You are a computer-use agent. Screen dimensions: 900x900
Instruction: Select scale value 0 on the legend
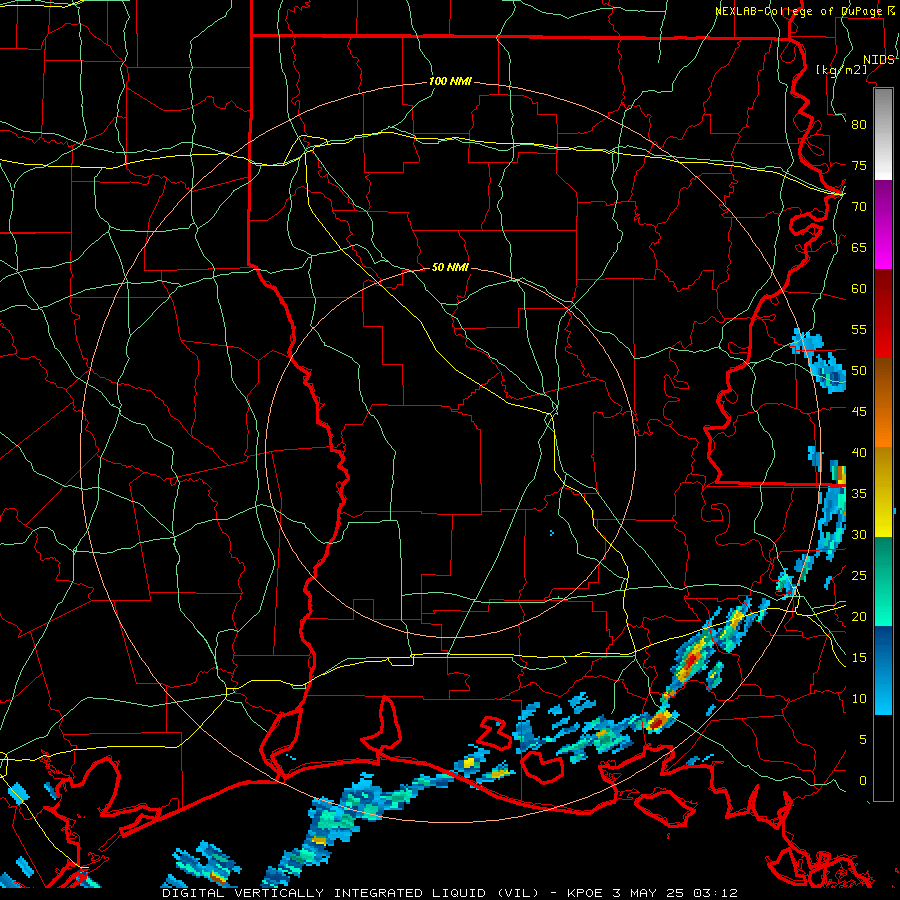(863, 781)
